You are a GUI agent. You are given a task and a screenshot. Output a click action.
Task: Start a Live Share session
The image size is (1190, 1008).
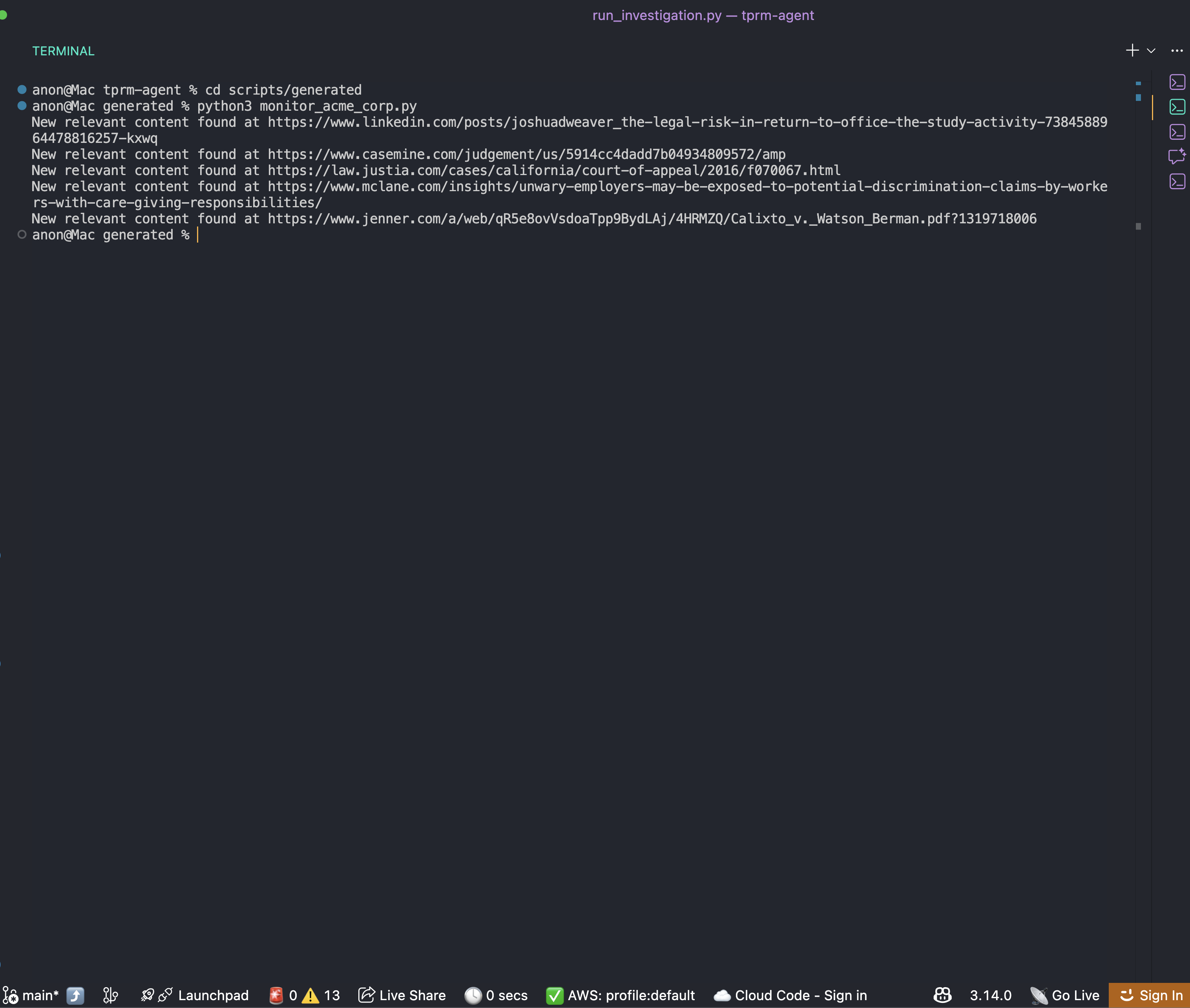(x=402, y=995)
